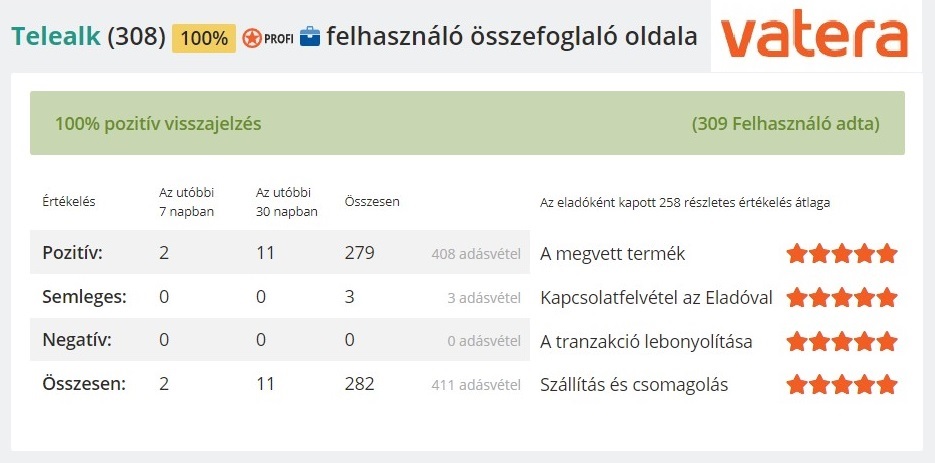The image size is (935, 463).
Task: Click the (308) rating count in header
Action: 137,37
